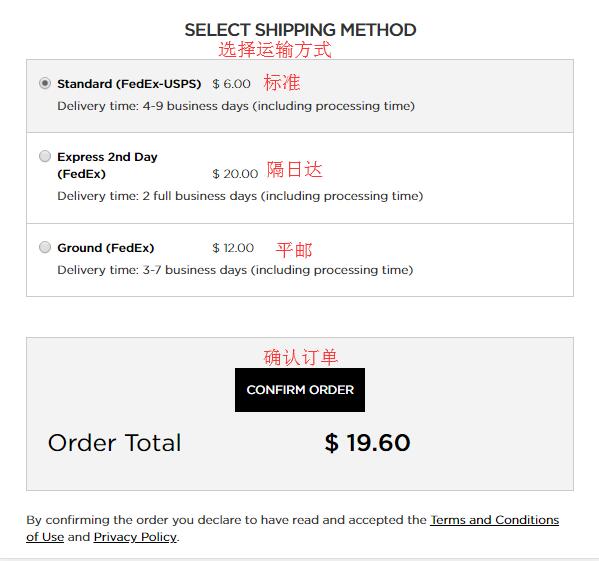Viewport: 599px width, 561px height.
Task: Click the Ground (FedEx) label text
Action: 106,248
